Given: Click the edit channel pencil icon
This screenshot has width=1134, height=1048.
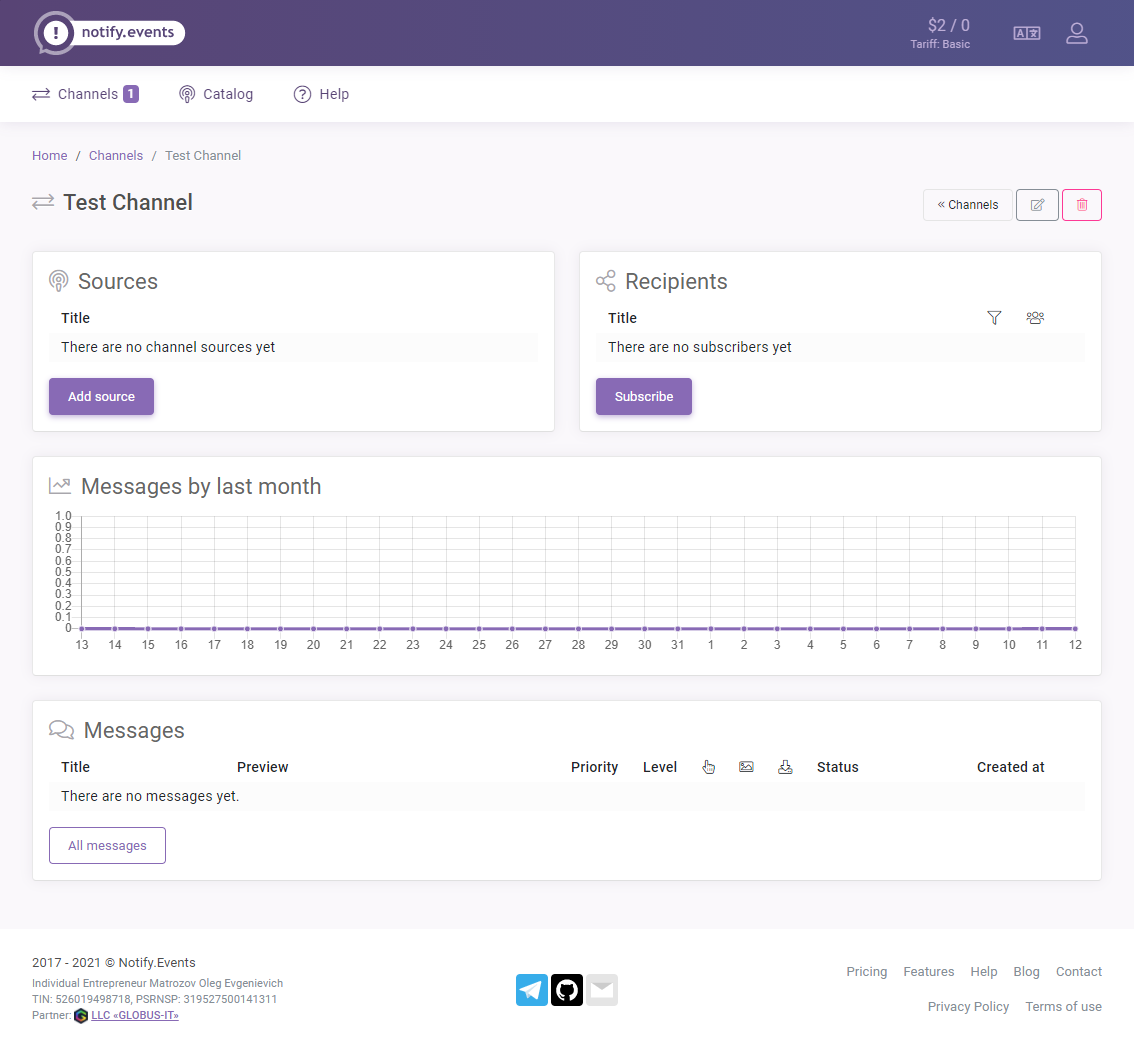Looking at the screenshot, I should [x=1037, y=205].
